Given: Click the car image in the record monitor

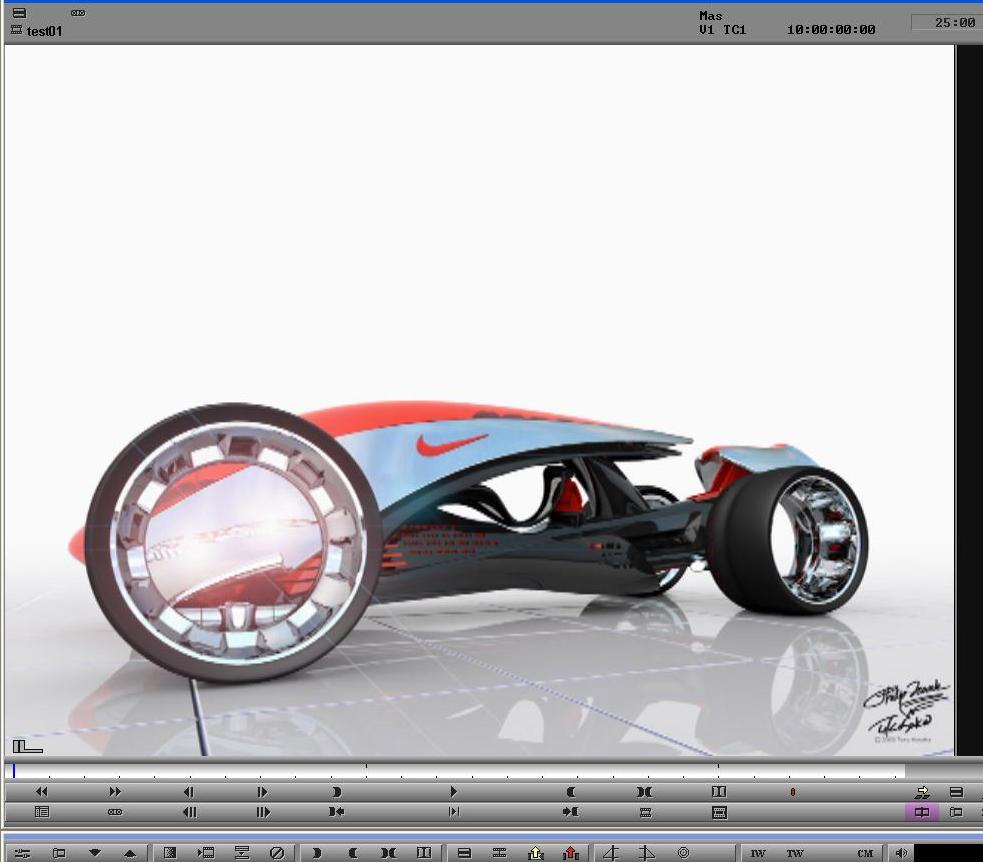Looking at the screenshot, I should [479, 400].
